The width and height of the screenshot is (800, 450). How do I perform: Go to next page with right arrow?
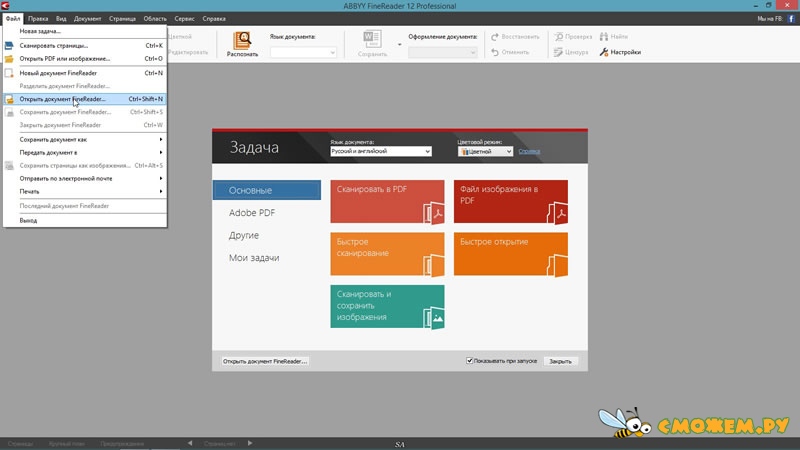tap(250, 443)
